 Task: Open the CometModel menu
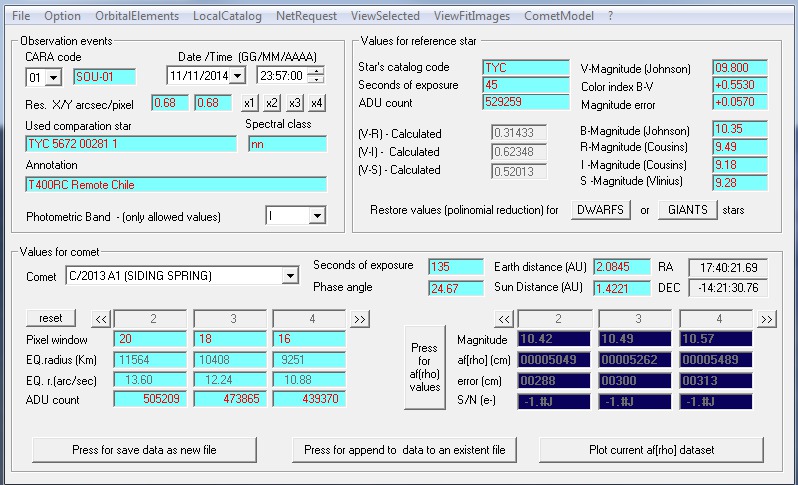(x=559, y=16)
